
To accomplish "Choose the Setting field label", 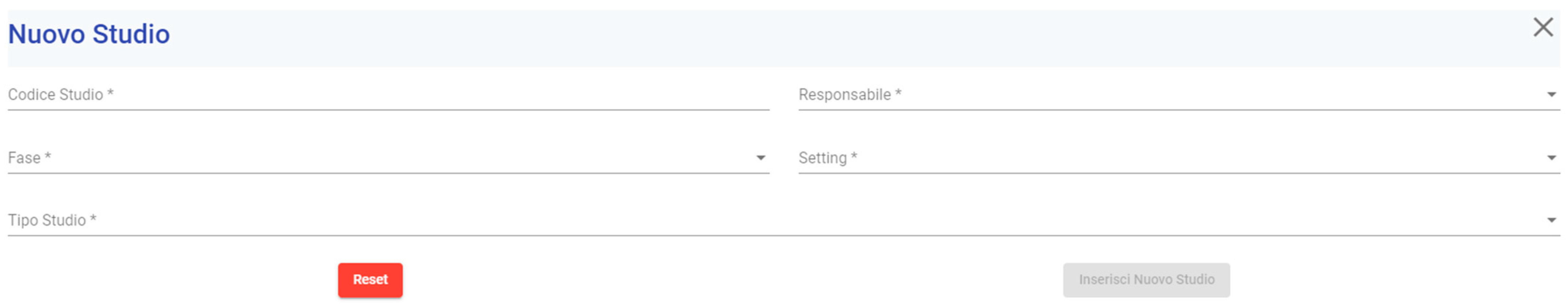I will [x=822, y=158].
